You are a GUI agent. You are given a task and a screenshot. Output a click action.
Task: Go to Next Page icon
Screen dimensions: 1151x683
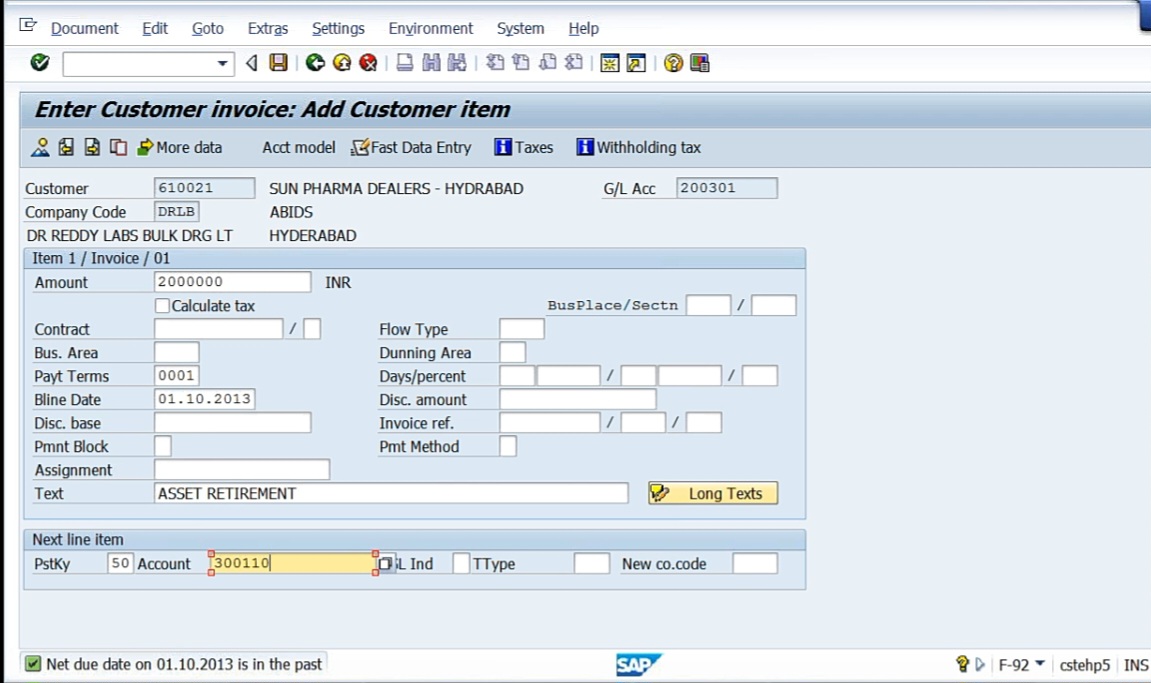[548, 63]
